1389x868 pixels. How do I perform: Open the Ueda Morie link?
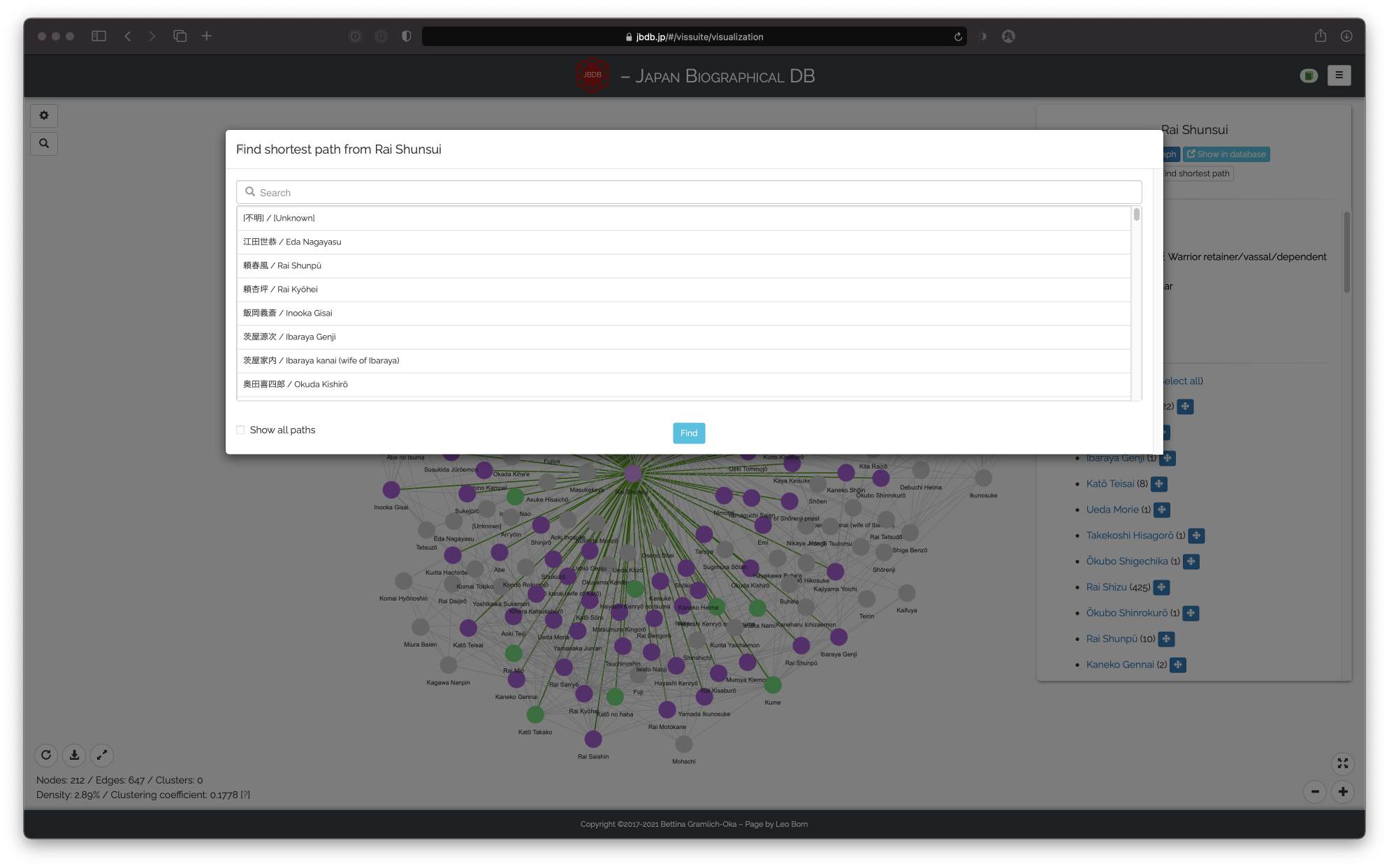point(1112,510)
